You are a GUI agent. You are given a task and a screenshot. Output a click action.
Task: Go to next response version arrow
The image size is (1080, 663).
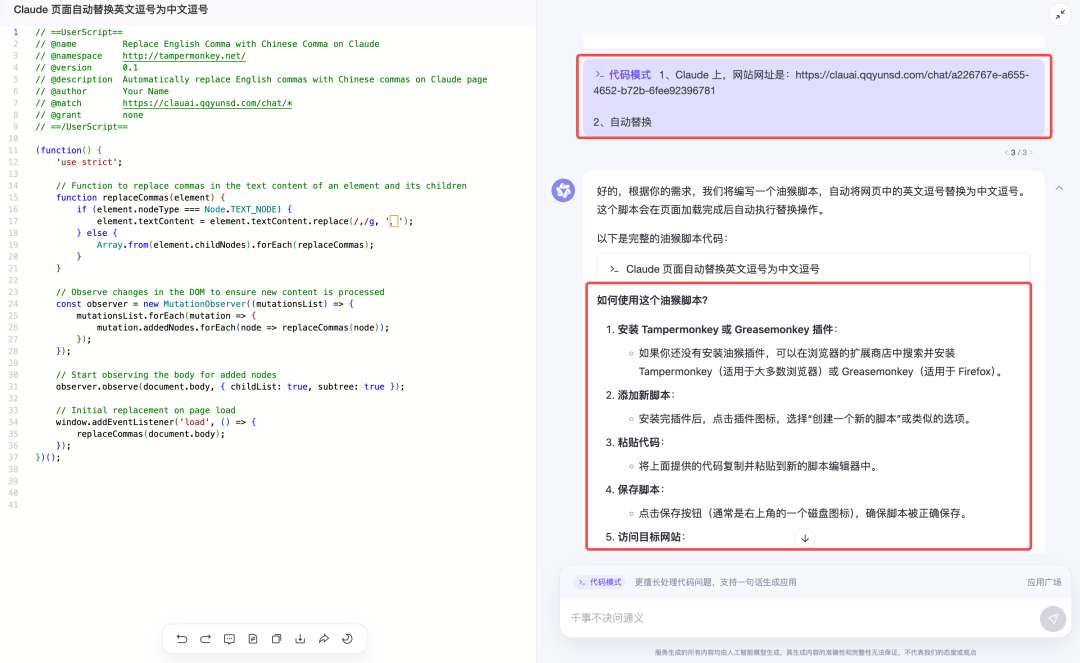point(1031,152)
